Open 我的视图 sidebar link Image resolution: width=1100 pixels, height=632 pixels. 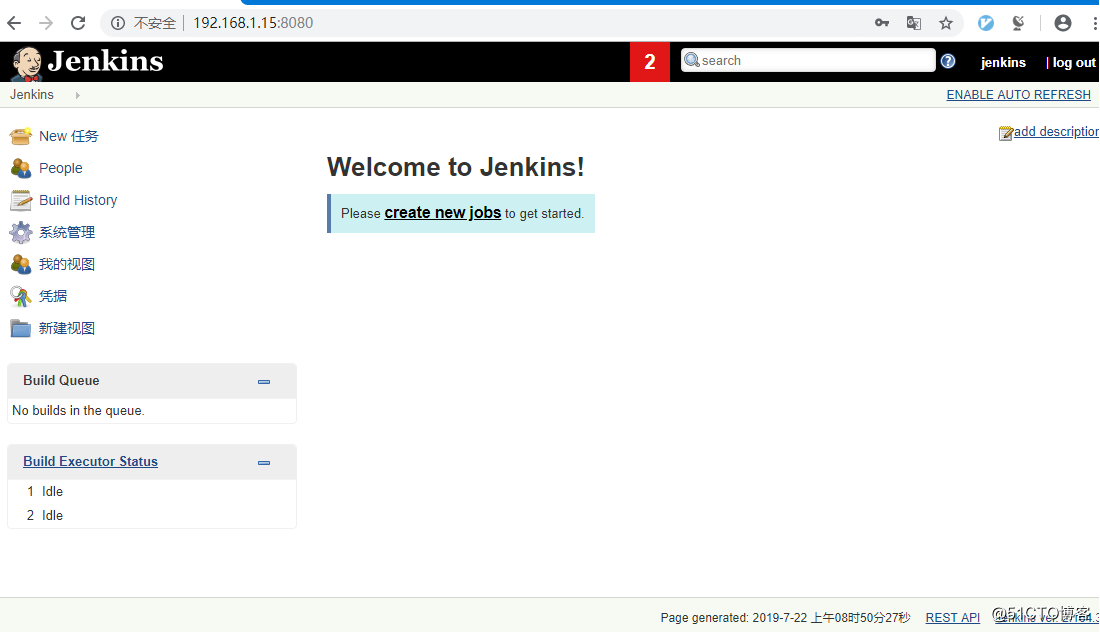tap(67, 264)
